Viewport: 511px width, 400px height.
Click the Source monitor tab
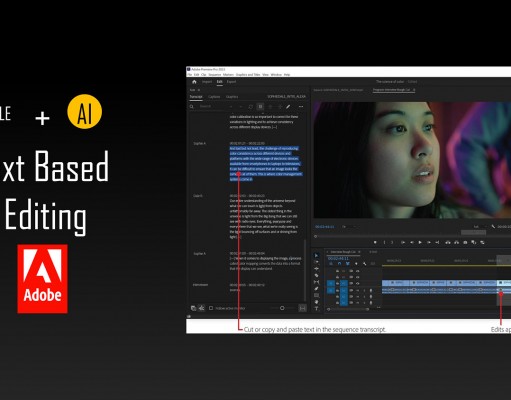338,90
